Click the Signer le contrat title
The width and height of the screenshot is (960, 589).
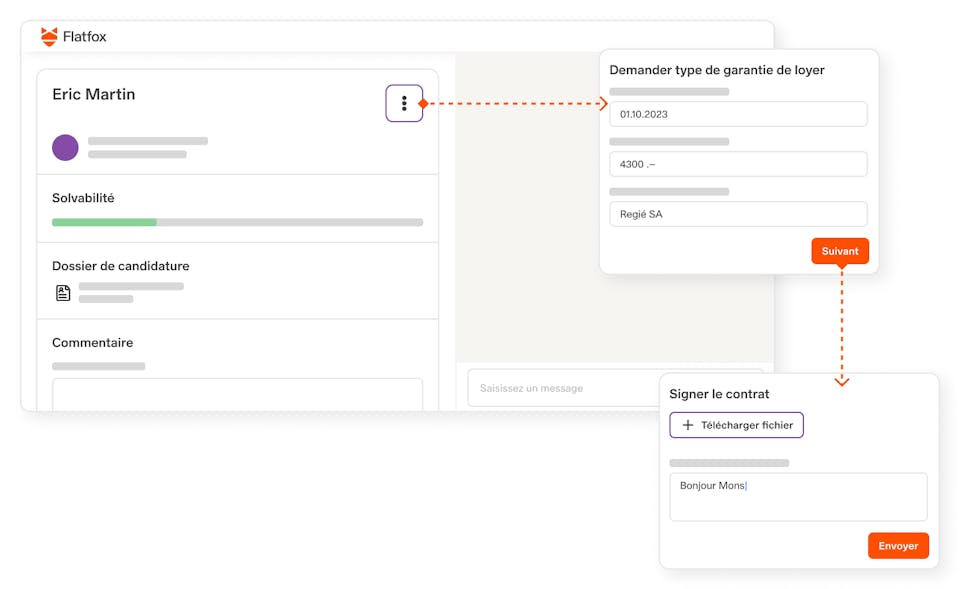point(719,394)
